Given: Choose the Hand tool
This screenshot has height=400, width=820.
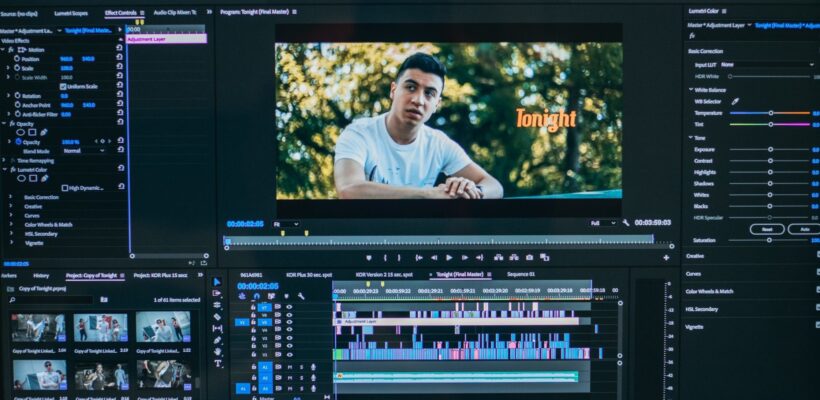Looking at the screenshot, I should pos(217,352).
